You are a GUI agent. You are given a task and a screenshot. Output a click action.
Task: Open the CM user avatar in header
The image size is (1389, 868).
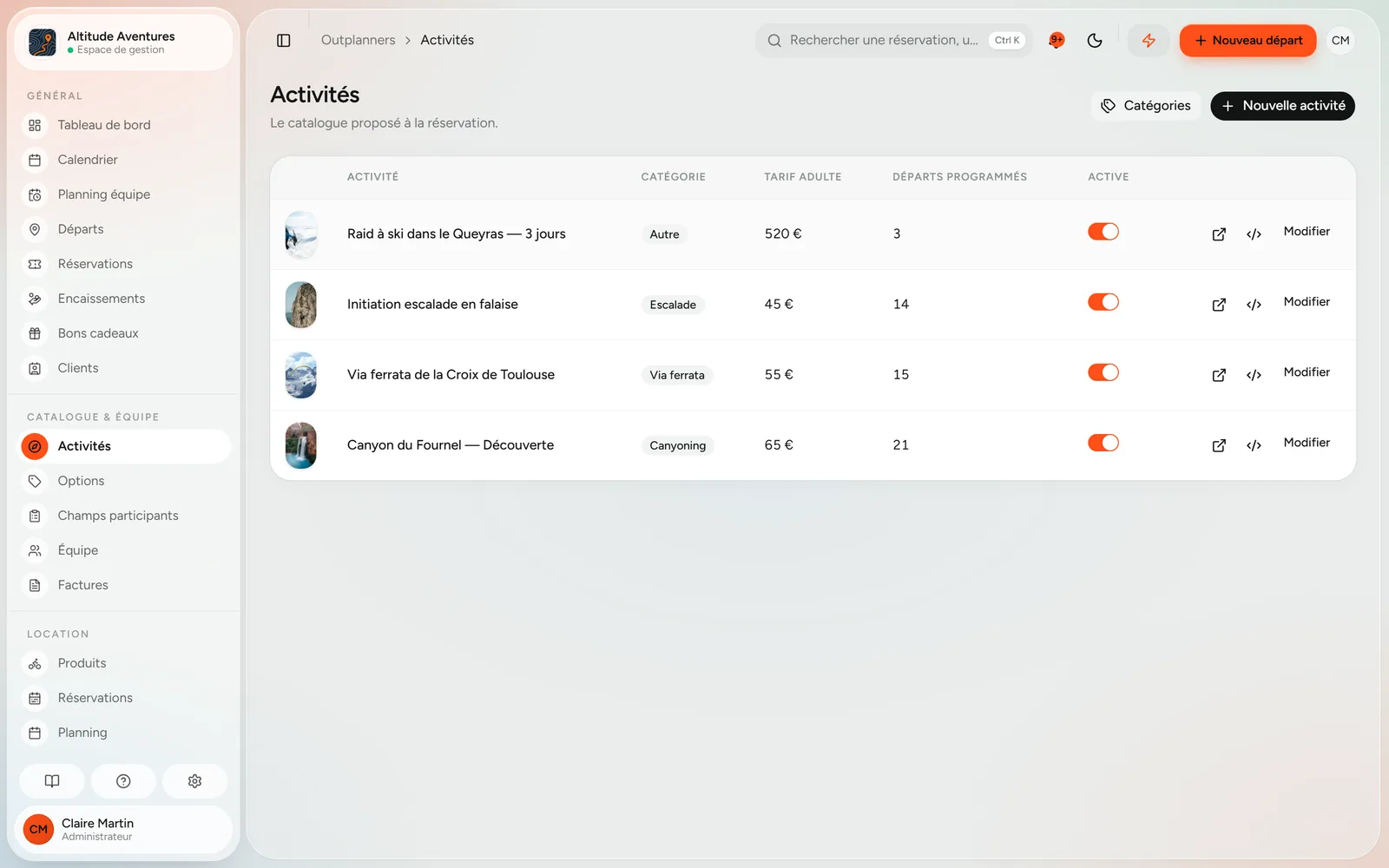(x=1340, y=40)
